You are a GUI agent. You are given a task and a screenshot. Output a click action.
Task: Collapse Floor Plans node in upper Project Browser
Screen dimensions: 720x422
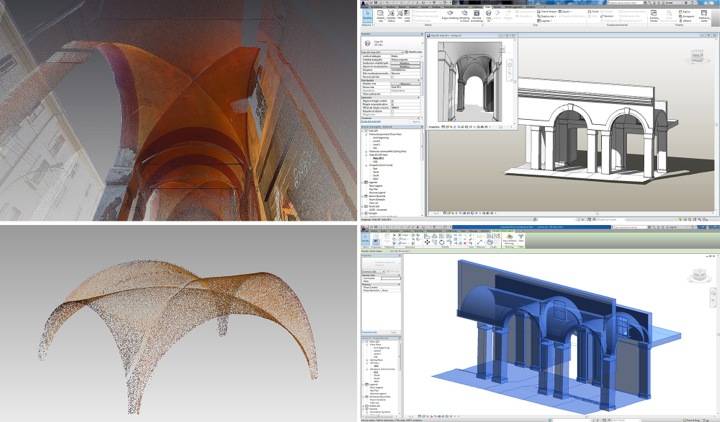click(366, 134)
